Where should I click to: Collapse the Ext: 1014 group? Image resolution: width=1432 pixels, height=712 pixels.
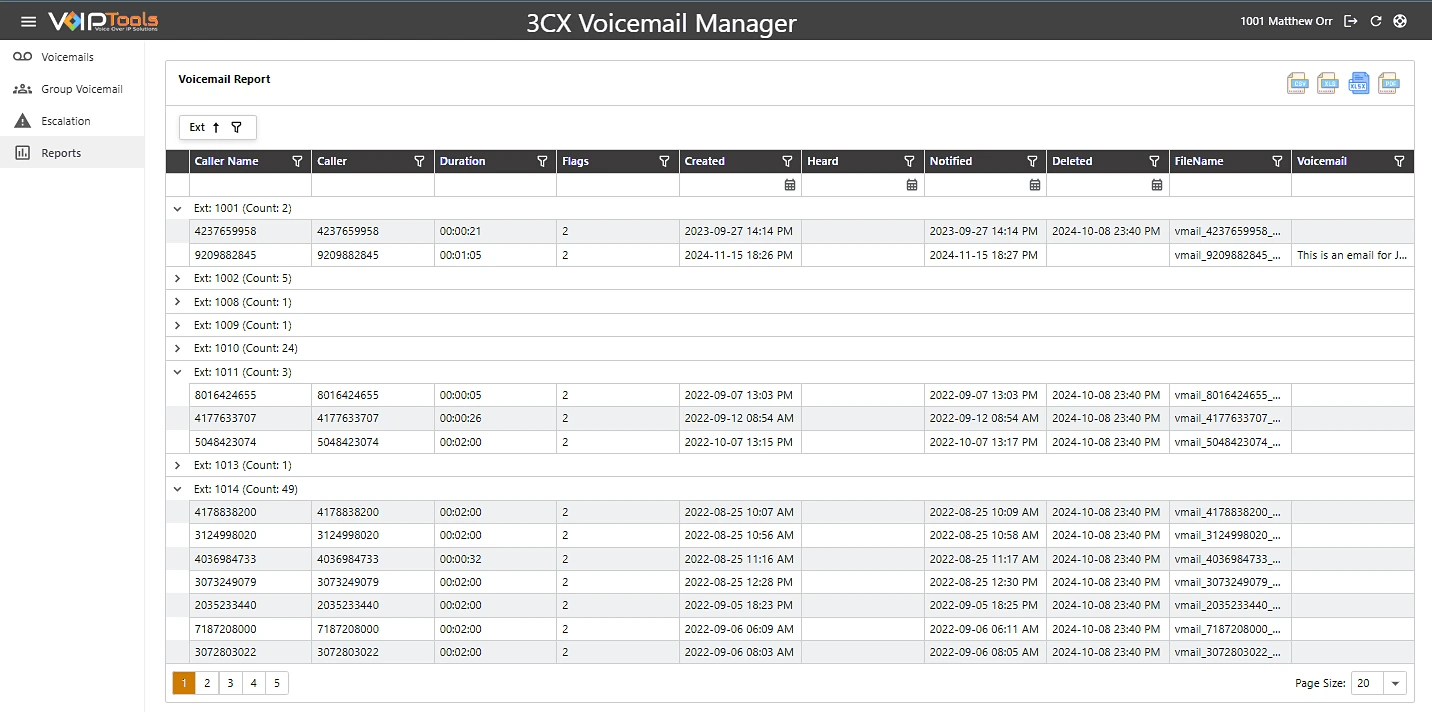coord(178,489)
